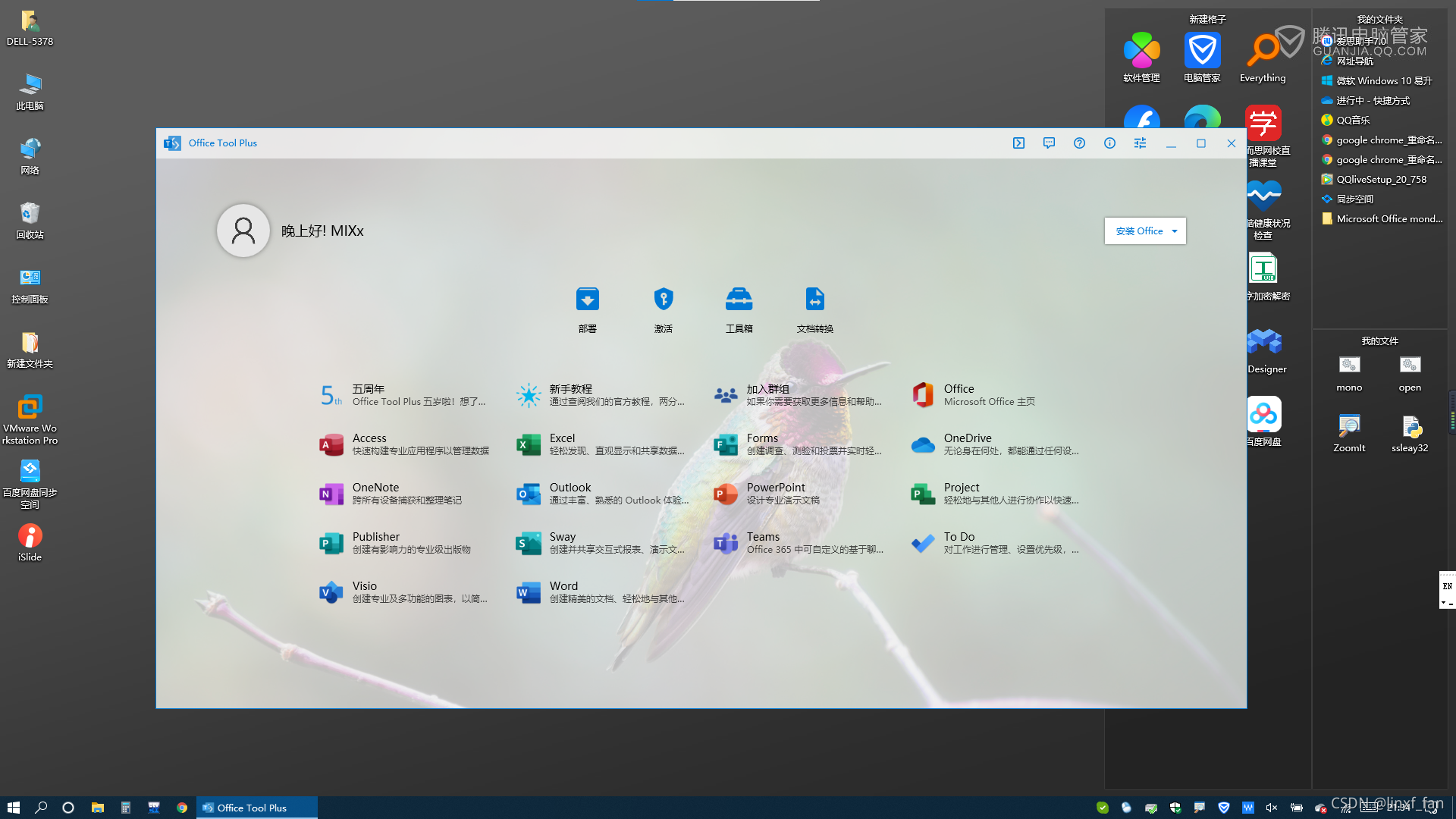Open ZoomIt shortcut icon
Image resolution: width=1456 pixels, height=819 pixels.
(1349, 433)
